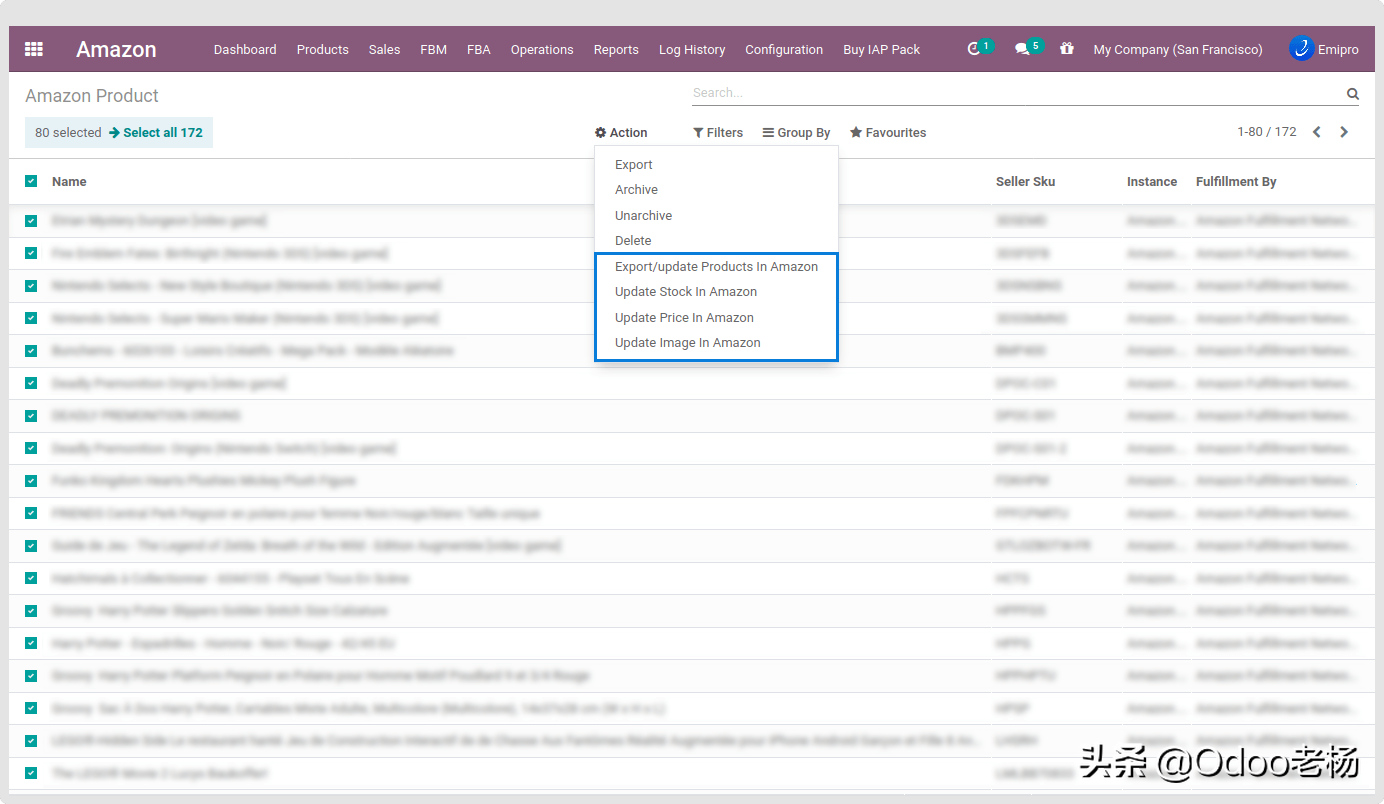This screenshot has width=1384, height=804.
Task: Choose Export from Action menu
Action: point(634,164)
